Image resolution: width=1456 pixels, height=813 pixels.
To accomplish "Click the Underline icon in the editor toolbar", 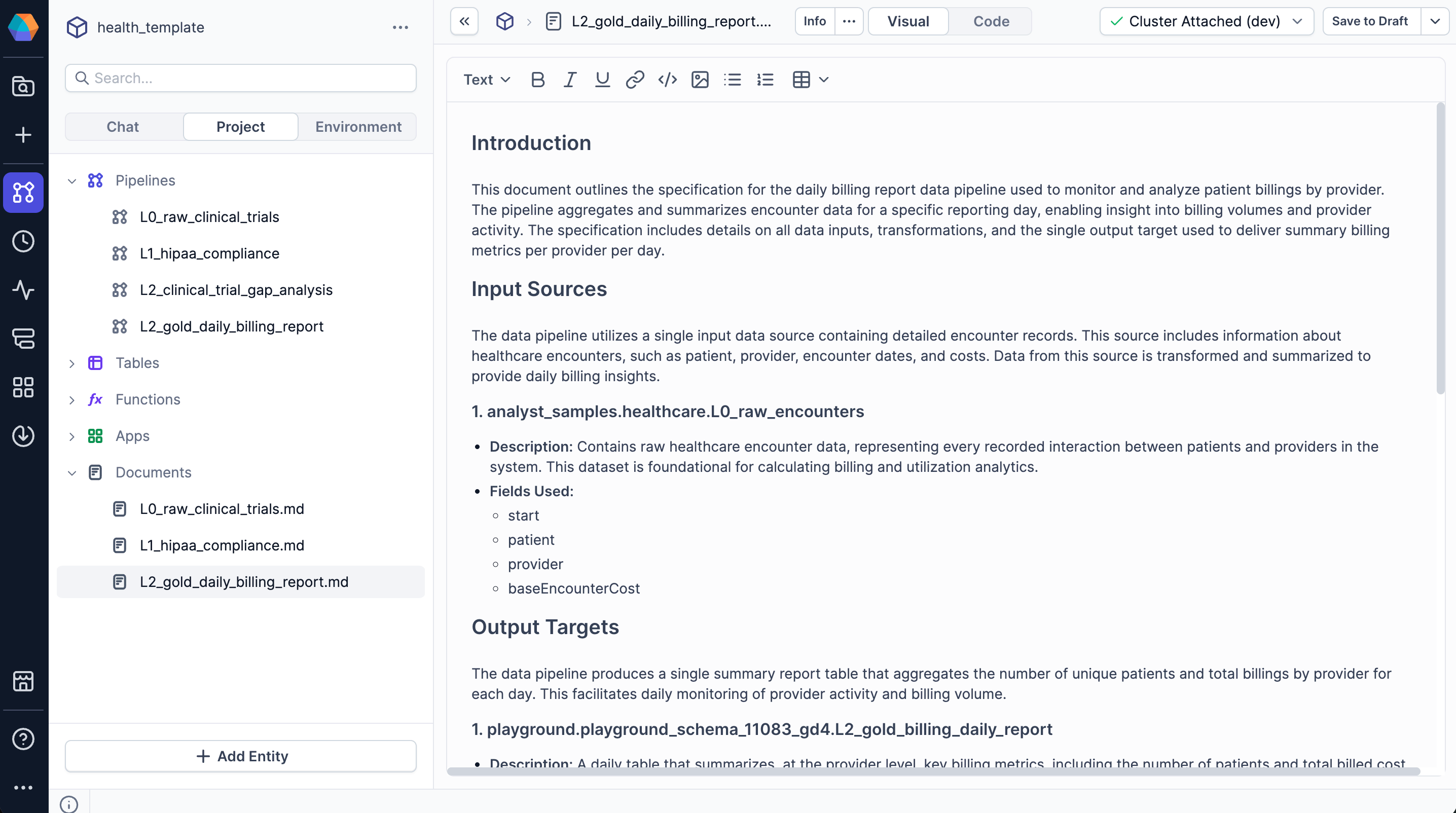I will [602, 80].
